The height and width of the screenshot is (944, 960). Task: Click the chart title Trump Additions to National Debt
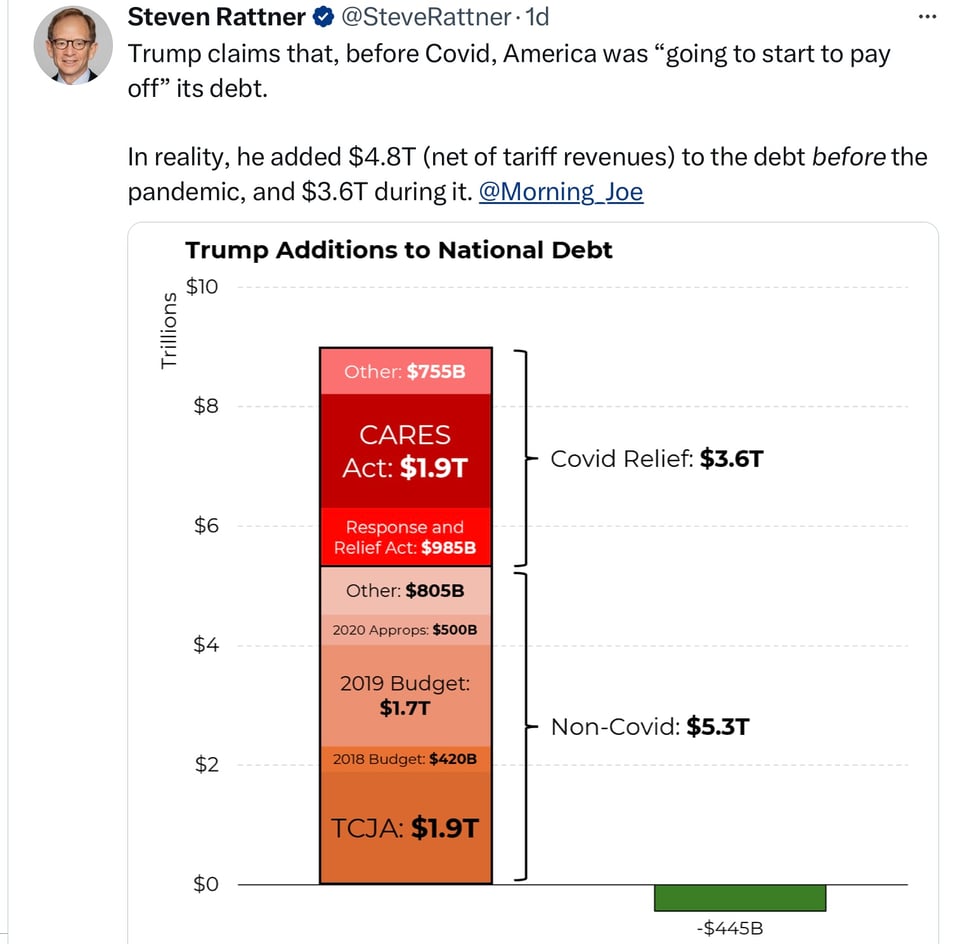tap(398, 250)
